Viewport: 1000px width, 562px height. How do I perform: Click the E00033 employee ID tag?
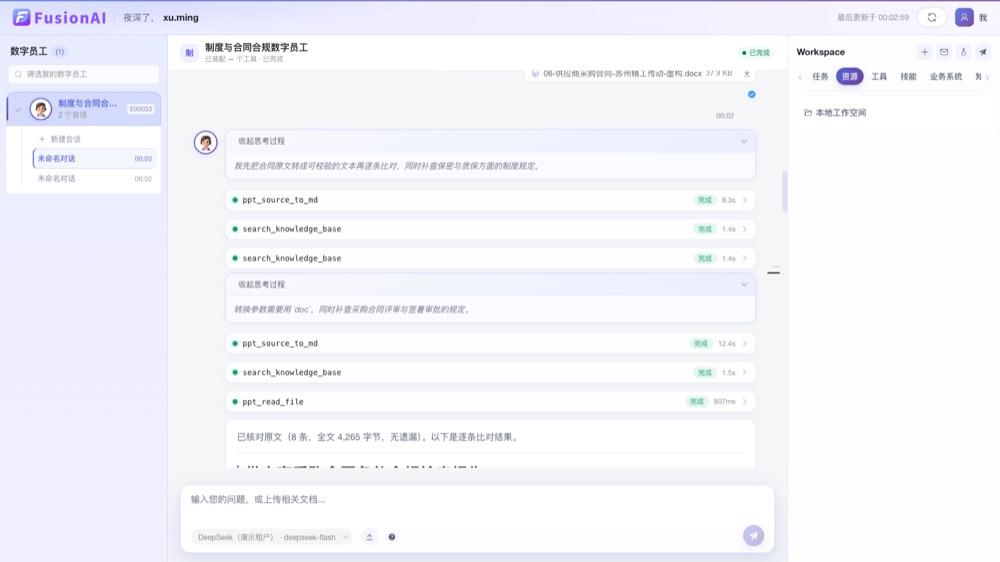click(x=140, y=109)
